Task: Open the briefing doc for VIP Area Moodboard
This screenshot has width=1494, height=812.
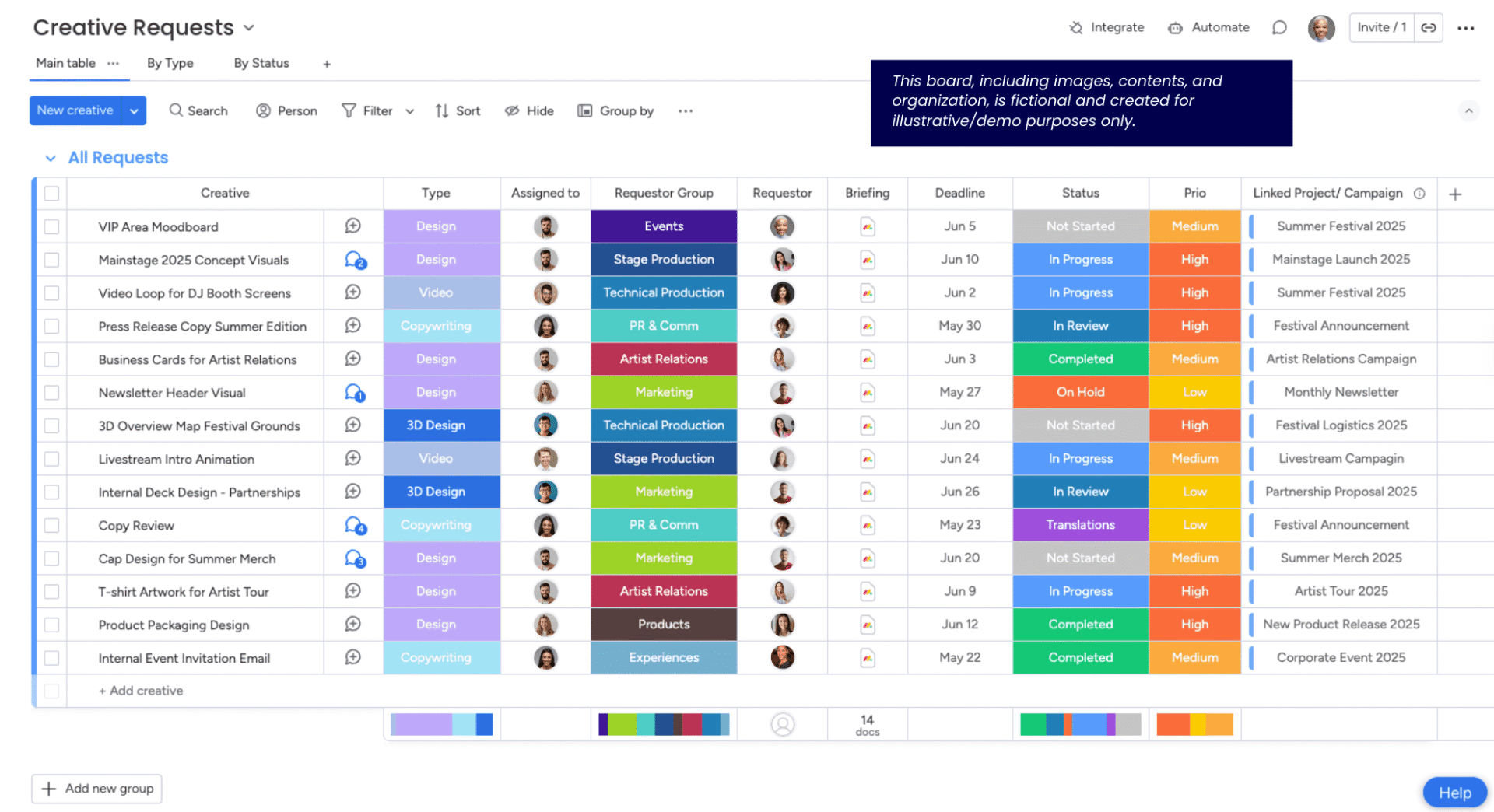Action: pos(867,226)
